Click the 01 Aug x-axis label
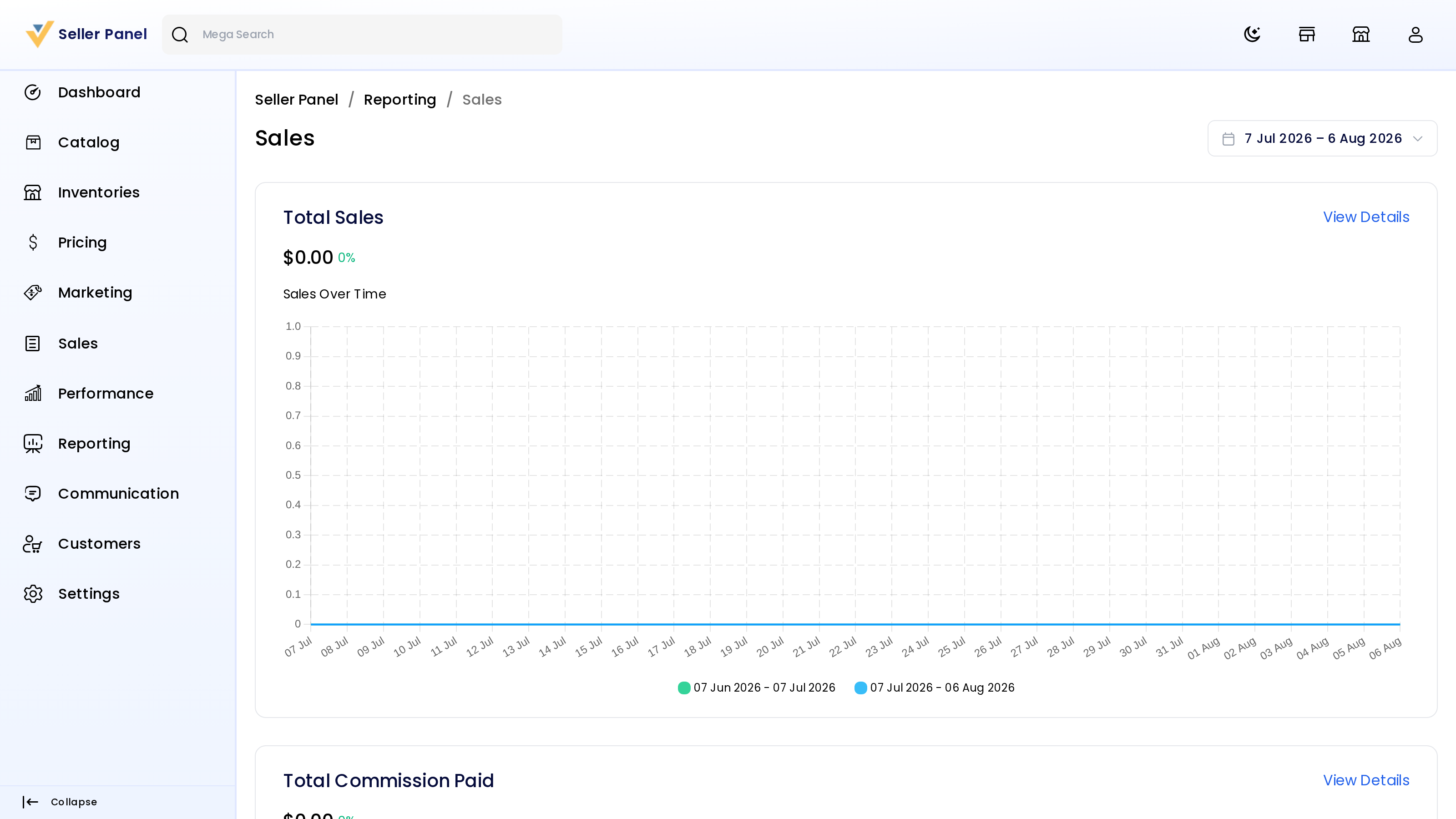Screen dimensions: 1456x819 [x=1203, y=648]
